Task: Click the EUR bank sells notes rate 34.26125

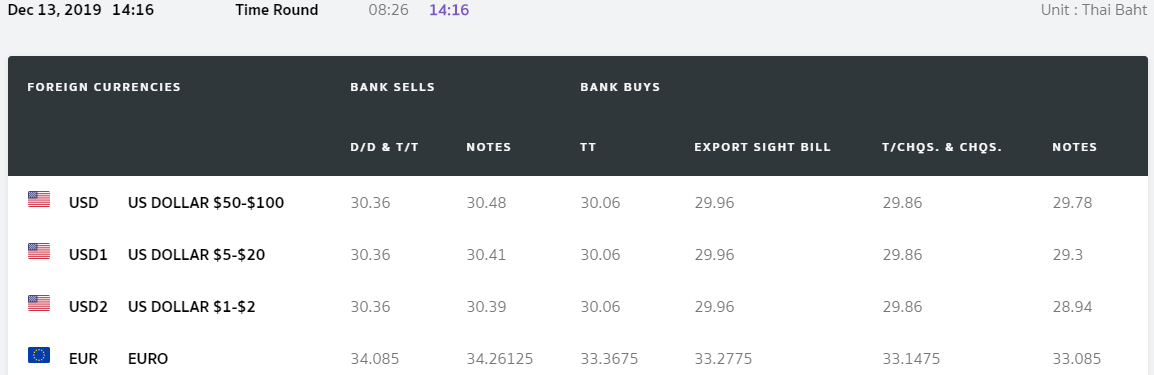Action: pyautogui.click(x=500, y=359)
